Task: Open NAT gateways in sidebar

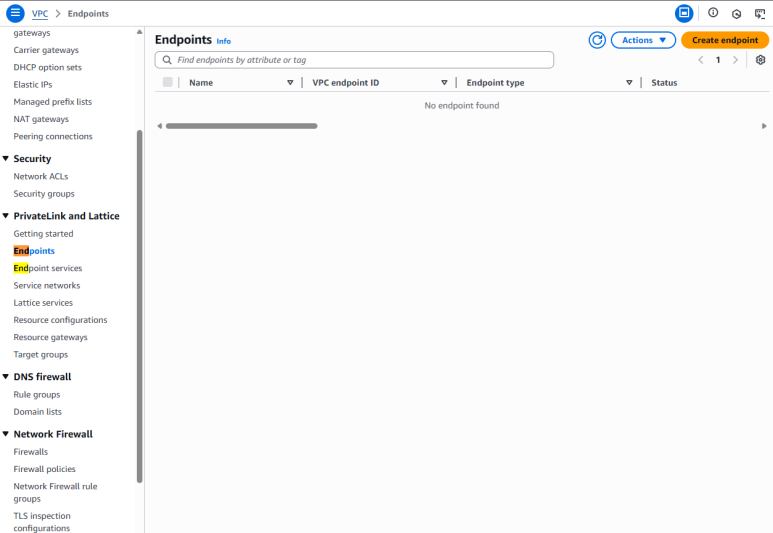Action: point(41,119)
